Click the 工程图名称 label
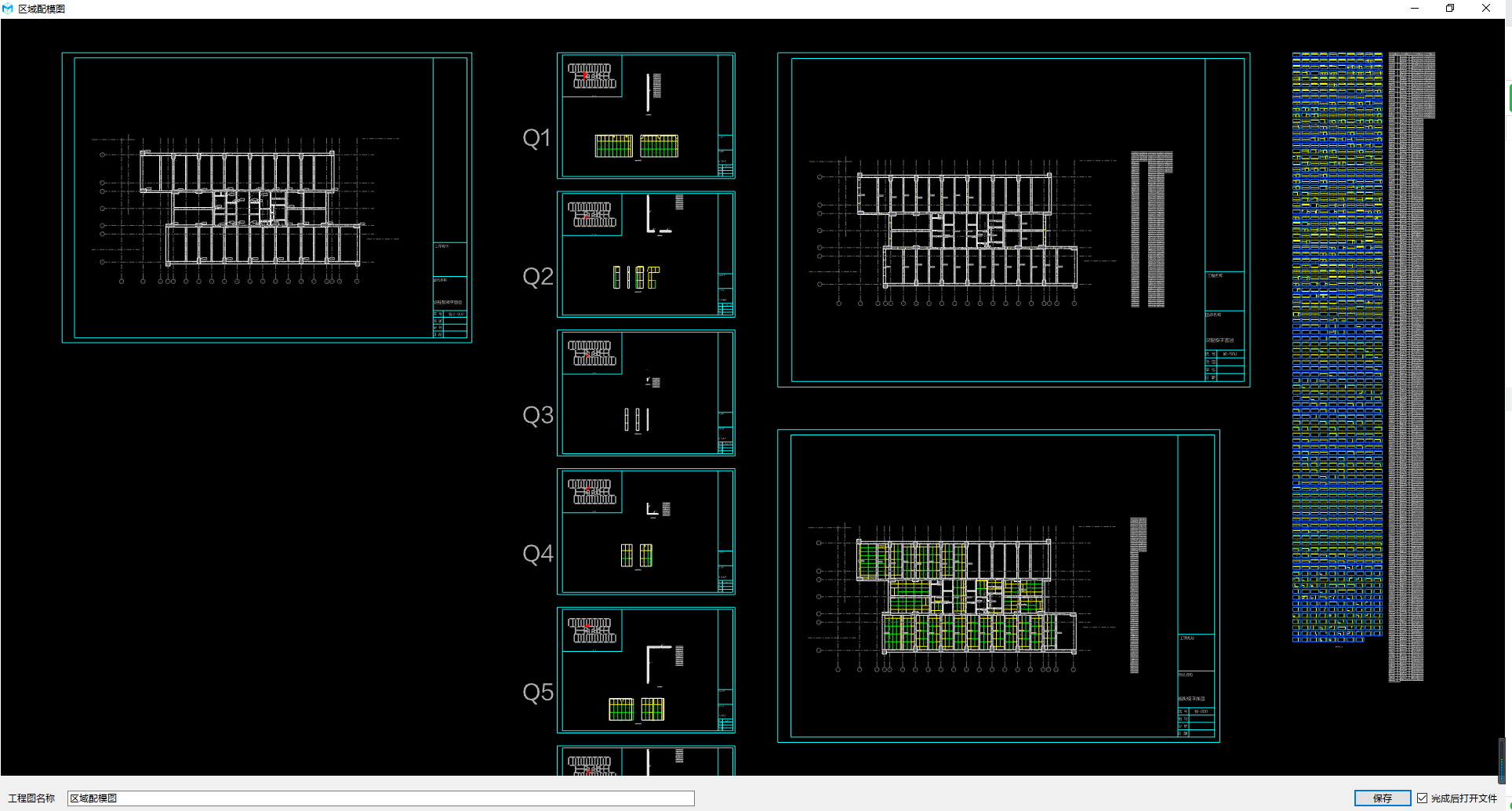 pos(31,798)
